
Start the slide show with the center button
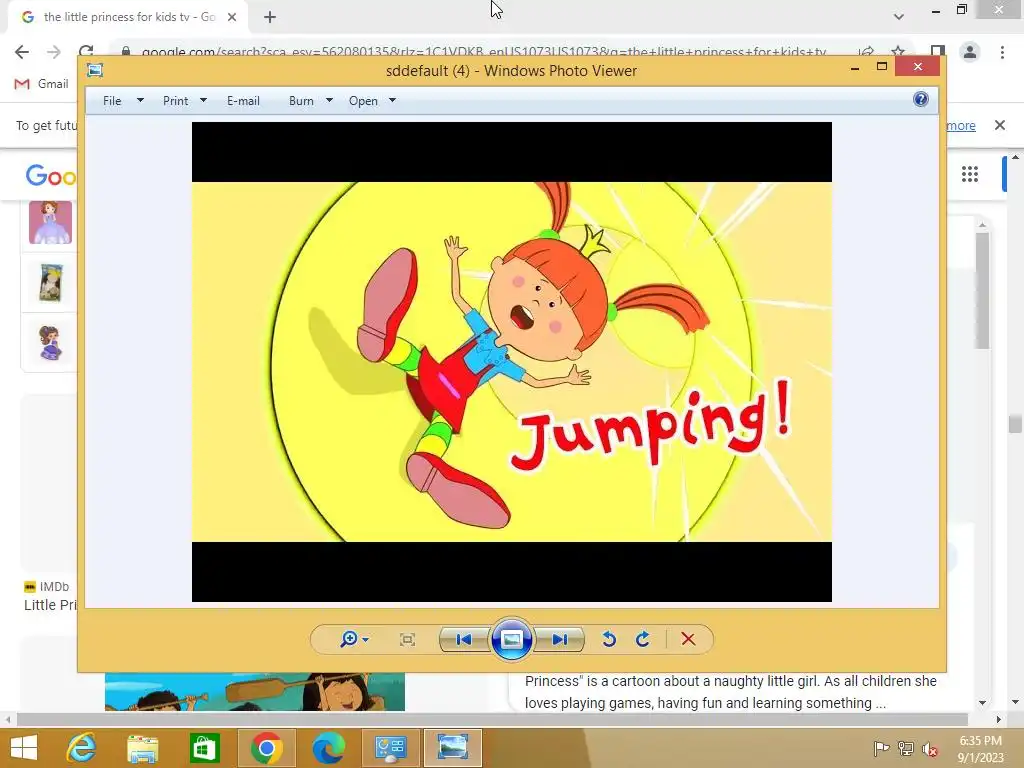coord(511,639)
